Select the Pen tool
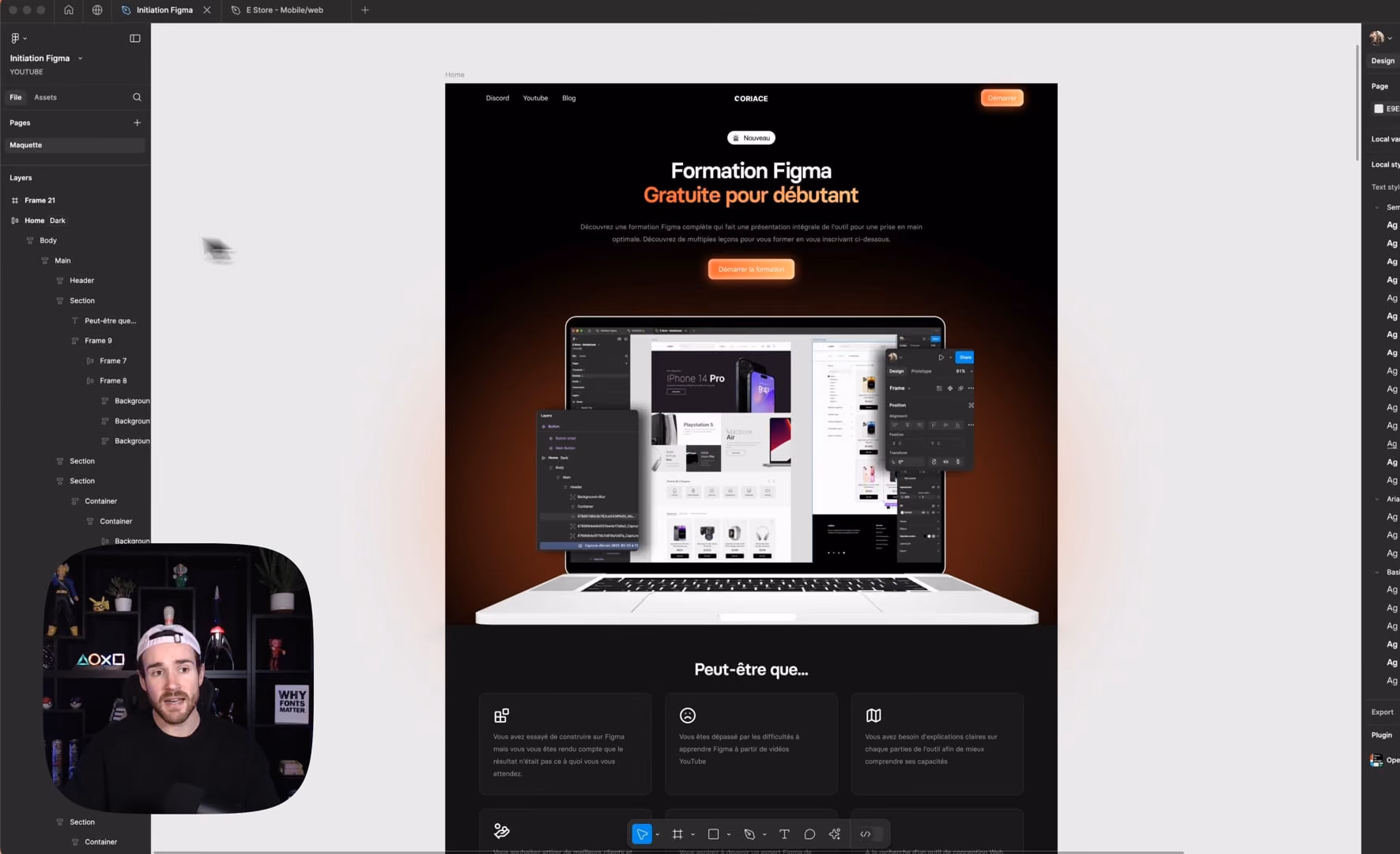Screen dimensions: 1400x854 click(x=749, y=833)
